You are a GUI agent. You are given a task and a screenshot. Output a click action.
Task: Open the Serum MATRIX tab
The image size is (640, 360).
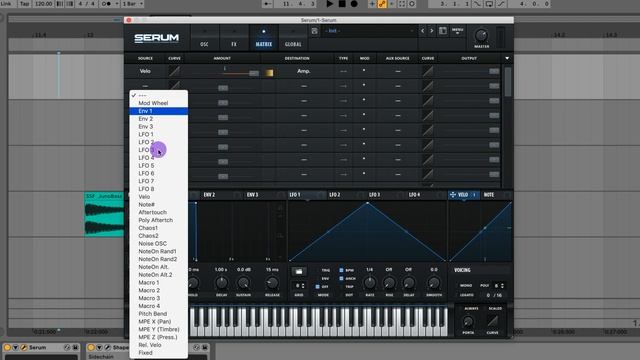pyautogui.click(x=264, y=38)
